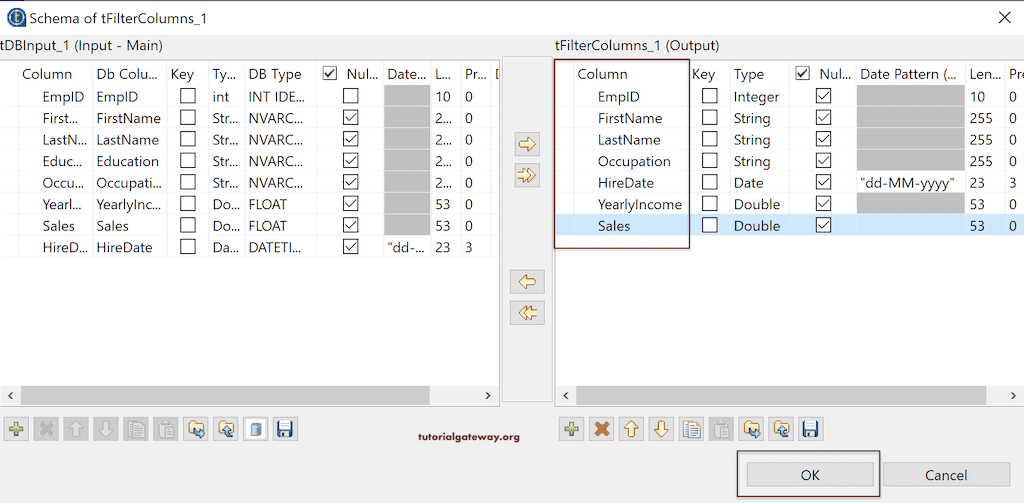
Task: Import output schema from file
Action: 751,429
